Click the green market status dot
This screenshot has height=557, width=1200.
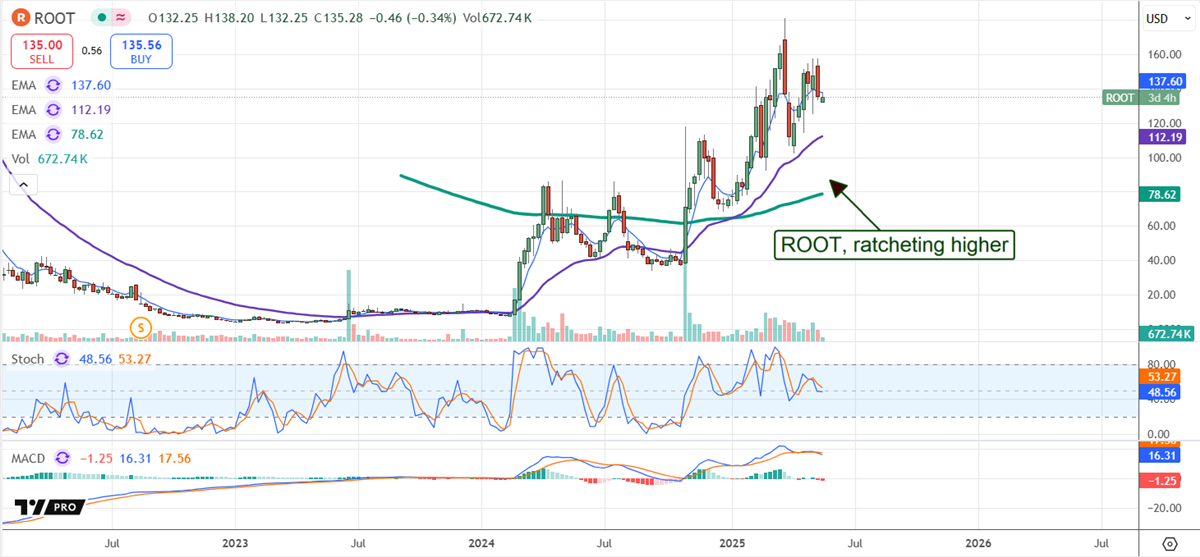pos(100,18)
